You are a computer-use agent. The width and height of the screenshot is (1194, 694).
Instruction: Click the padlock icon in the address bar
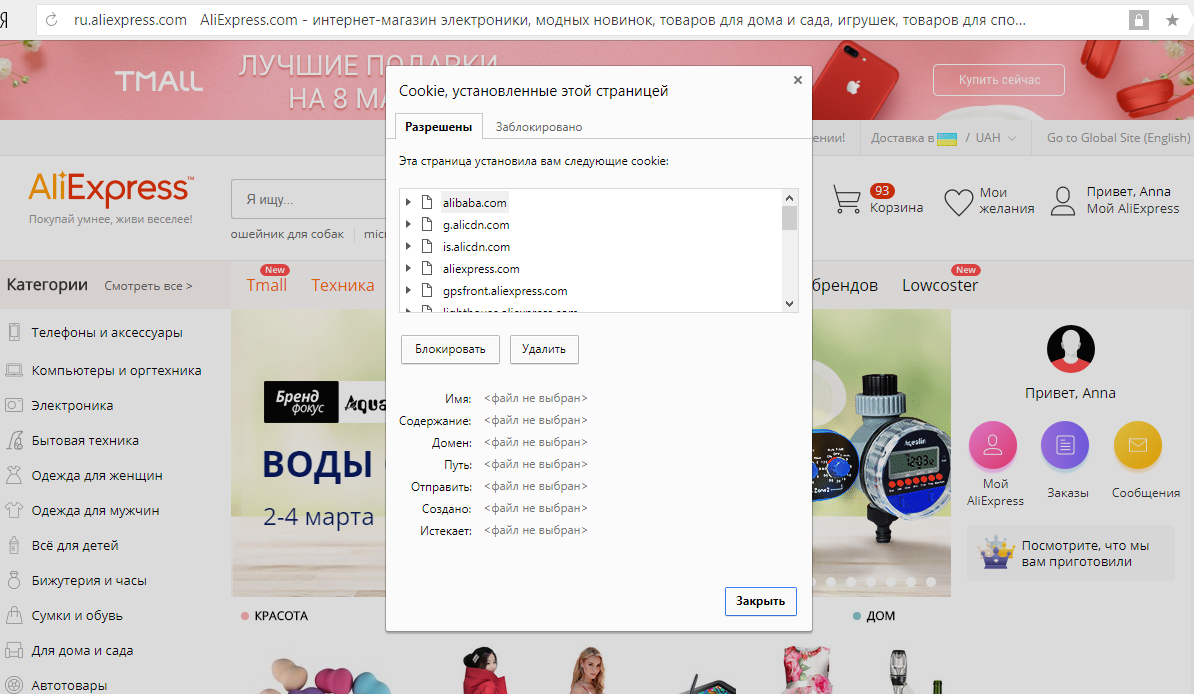(1138, 21)
